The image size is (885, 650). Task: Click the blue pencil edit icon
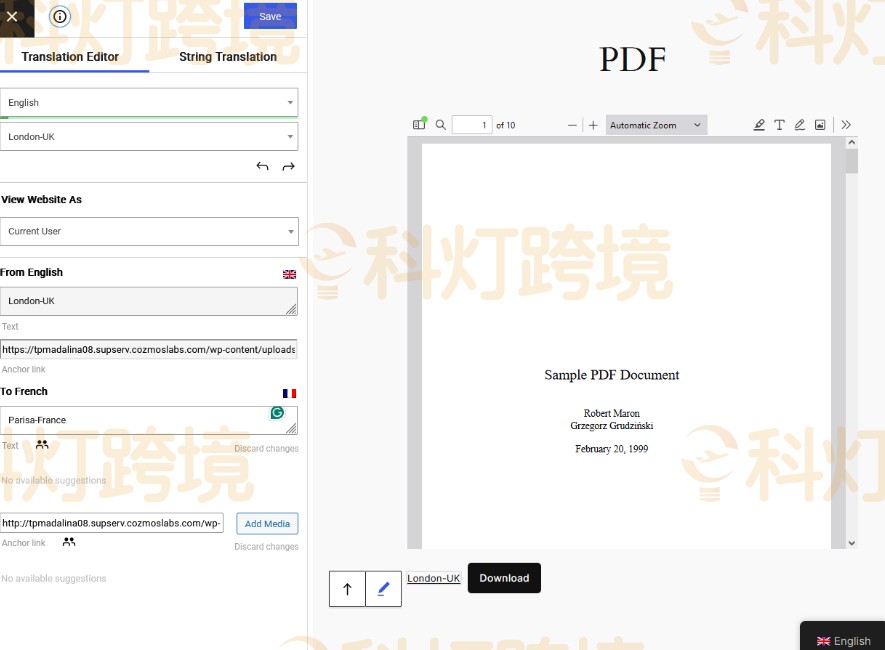(383, 589)
